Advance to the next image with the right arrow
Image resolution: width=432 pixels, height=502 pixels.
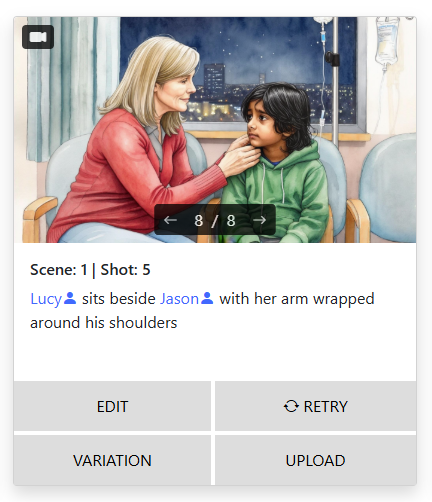tap(259, 220)
